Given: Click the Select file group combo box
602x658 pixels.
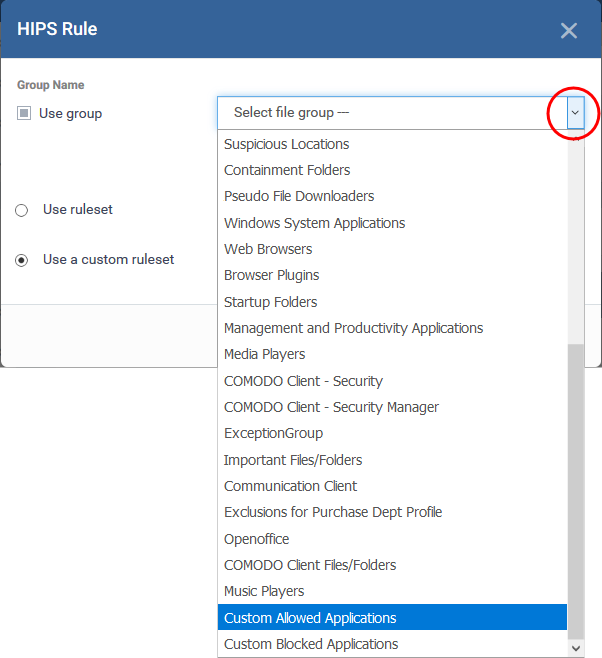Looking at the screenshot, I should (x=390, y=113).
